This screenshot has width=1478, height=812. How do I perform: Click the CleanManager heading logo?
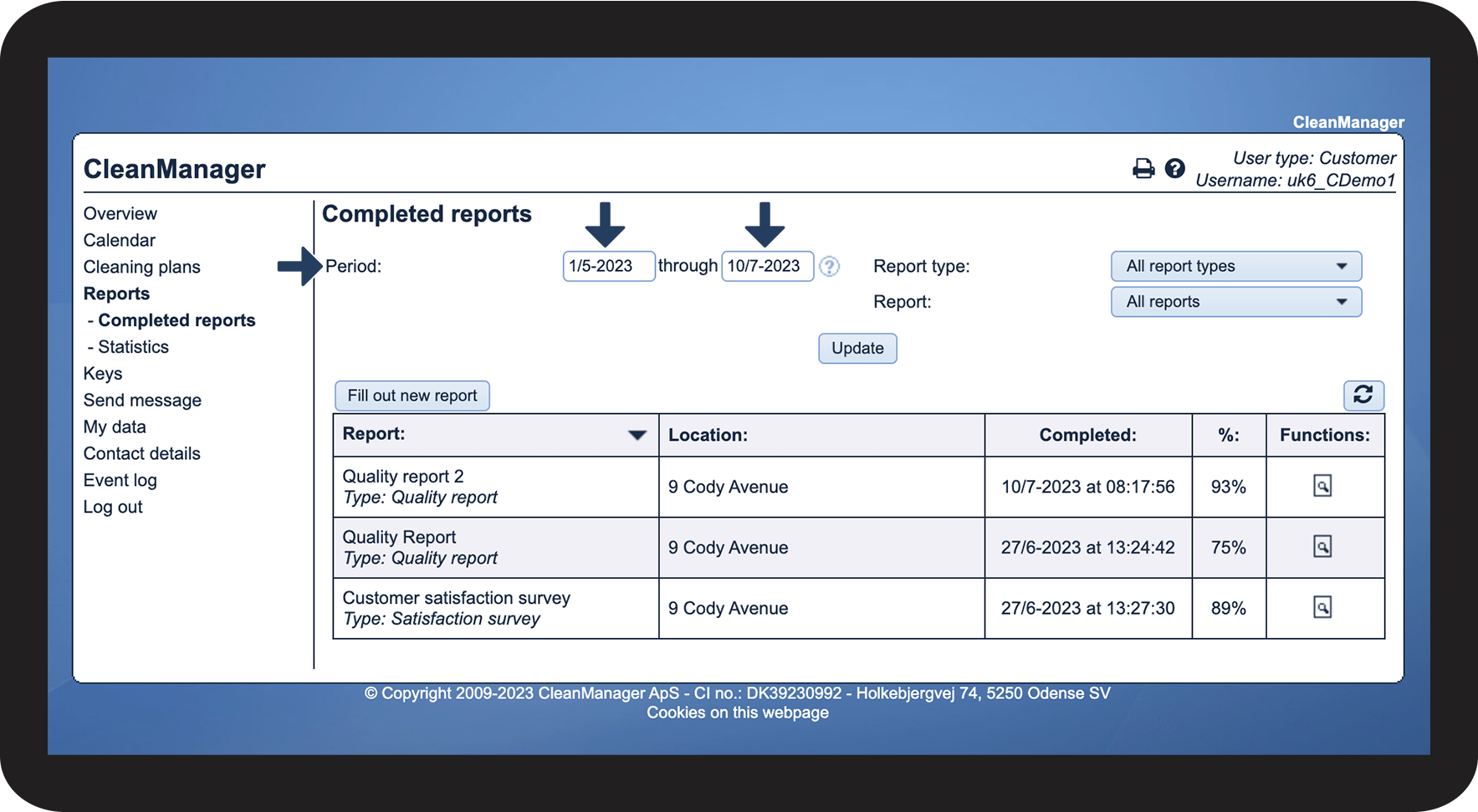[x=175, y=169]
